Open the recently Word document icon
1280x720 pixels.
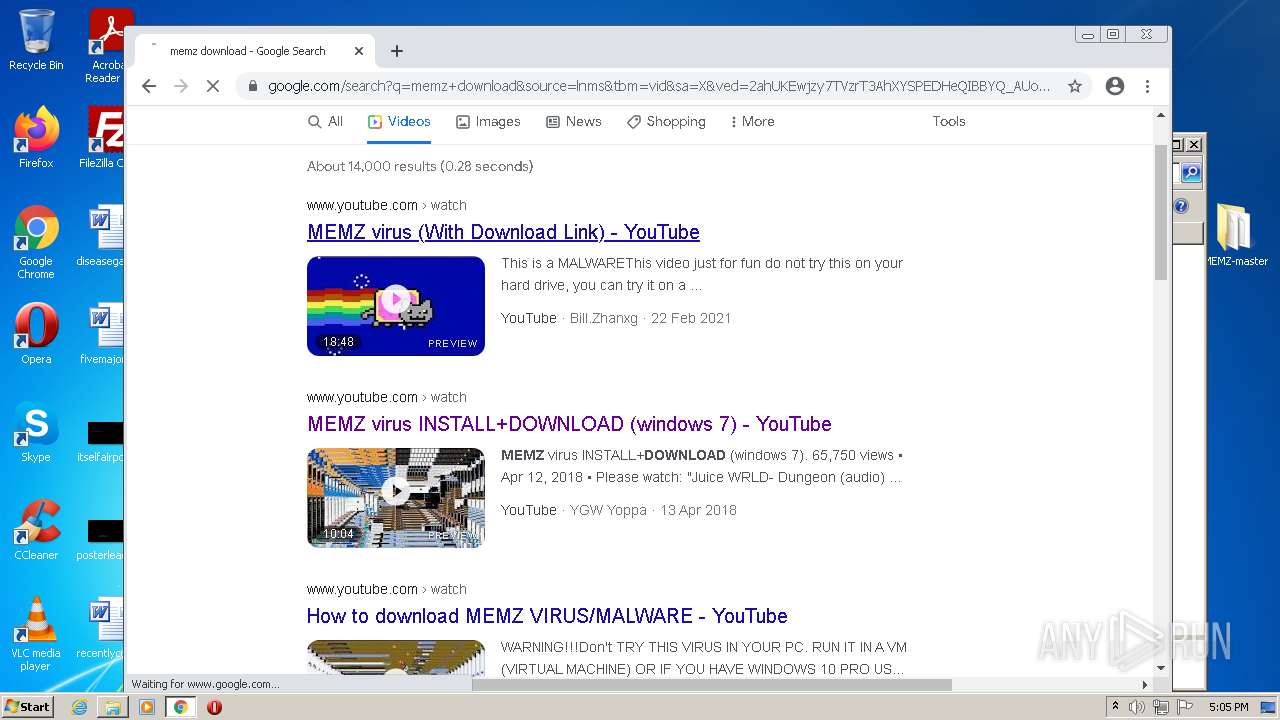coord(102,628)
